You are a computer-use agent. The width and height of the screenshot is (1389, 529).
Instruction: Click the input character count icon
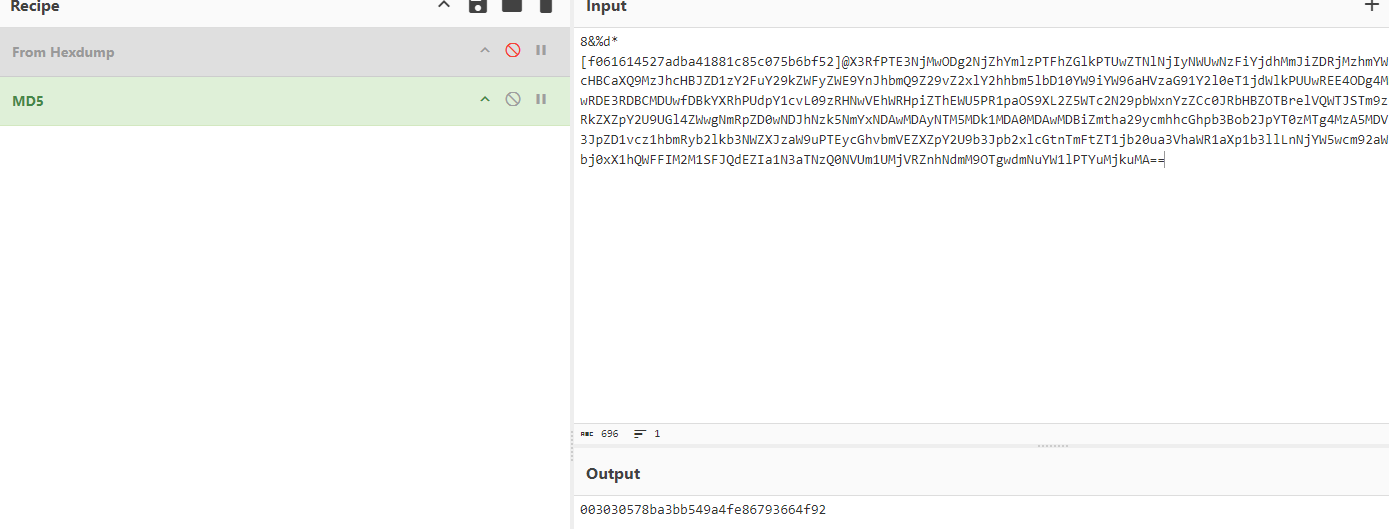point(587,434)
